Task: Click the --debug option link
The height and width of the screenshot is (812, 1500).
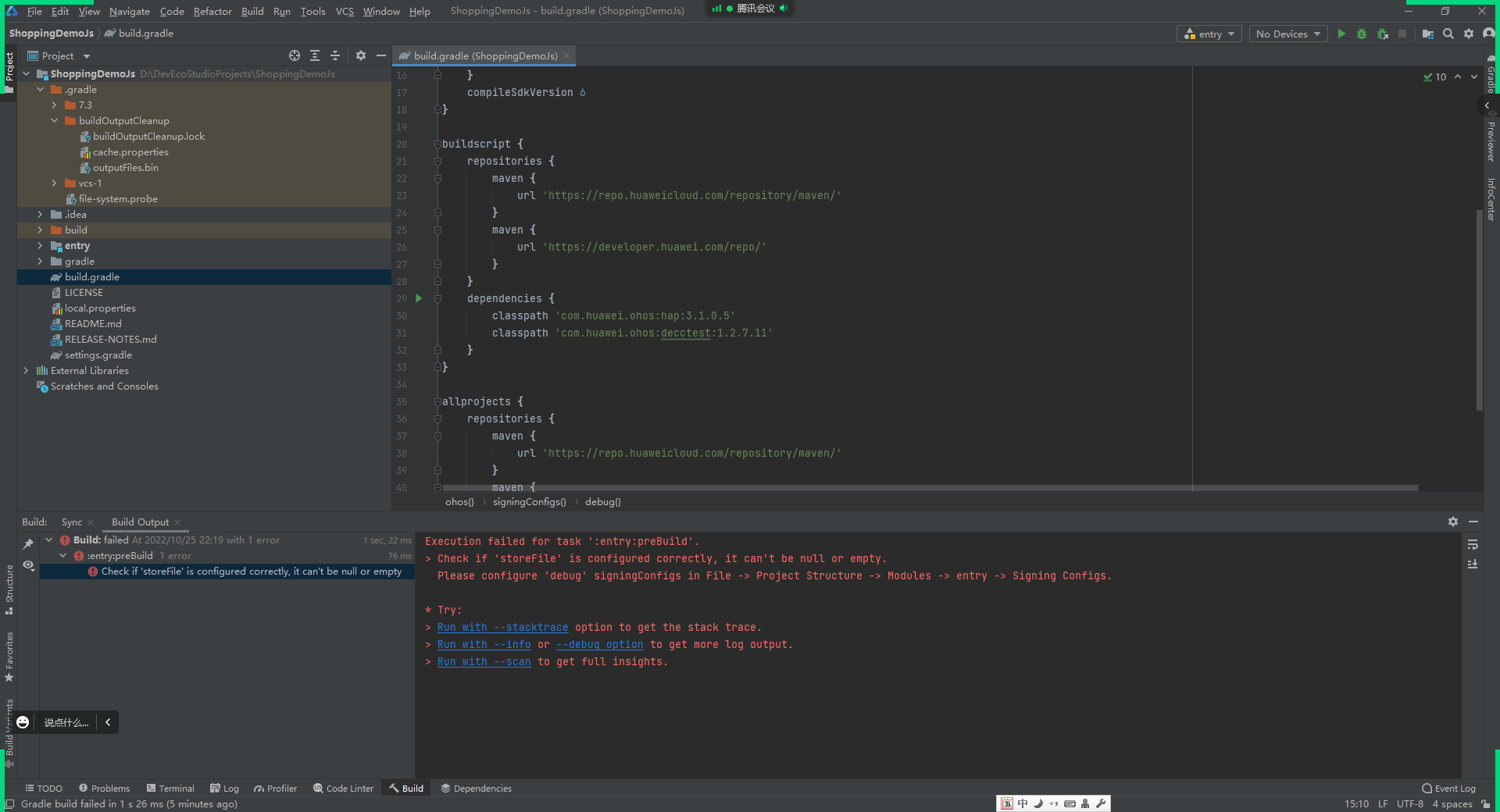Action: click(x=600, y=644)
